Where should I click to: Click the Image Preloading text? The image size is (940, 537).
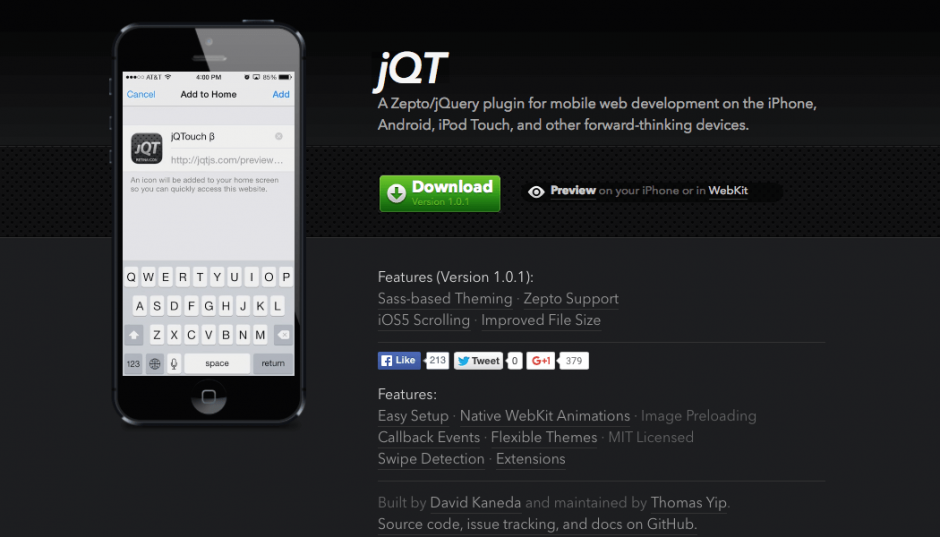point(698,416)
